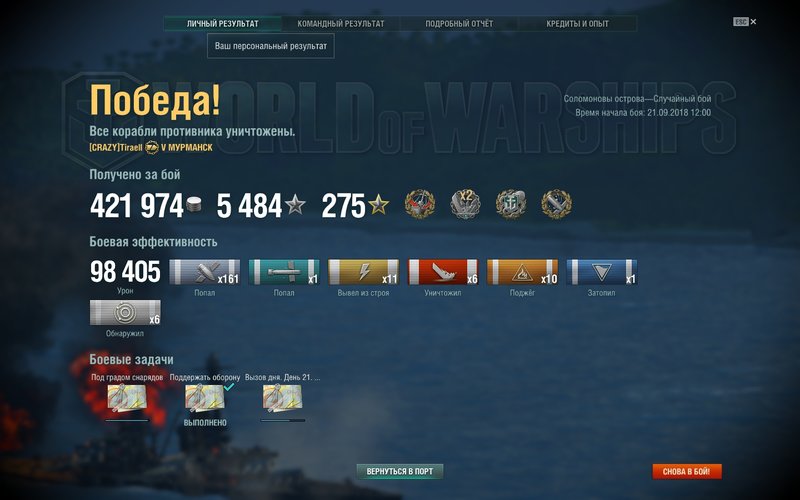Click the first achievement medal icon
Image resolution: width=800 pixels, height=500 pixels.
pos(420,204)
